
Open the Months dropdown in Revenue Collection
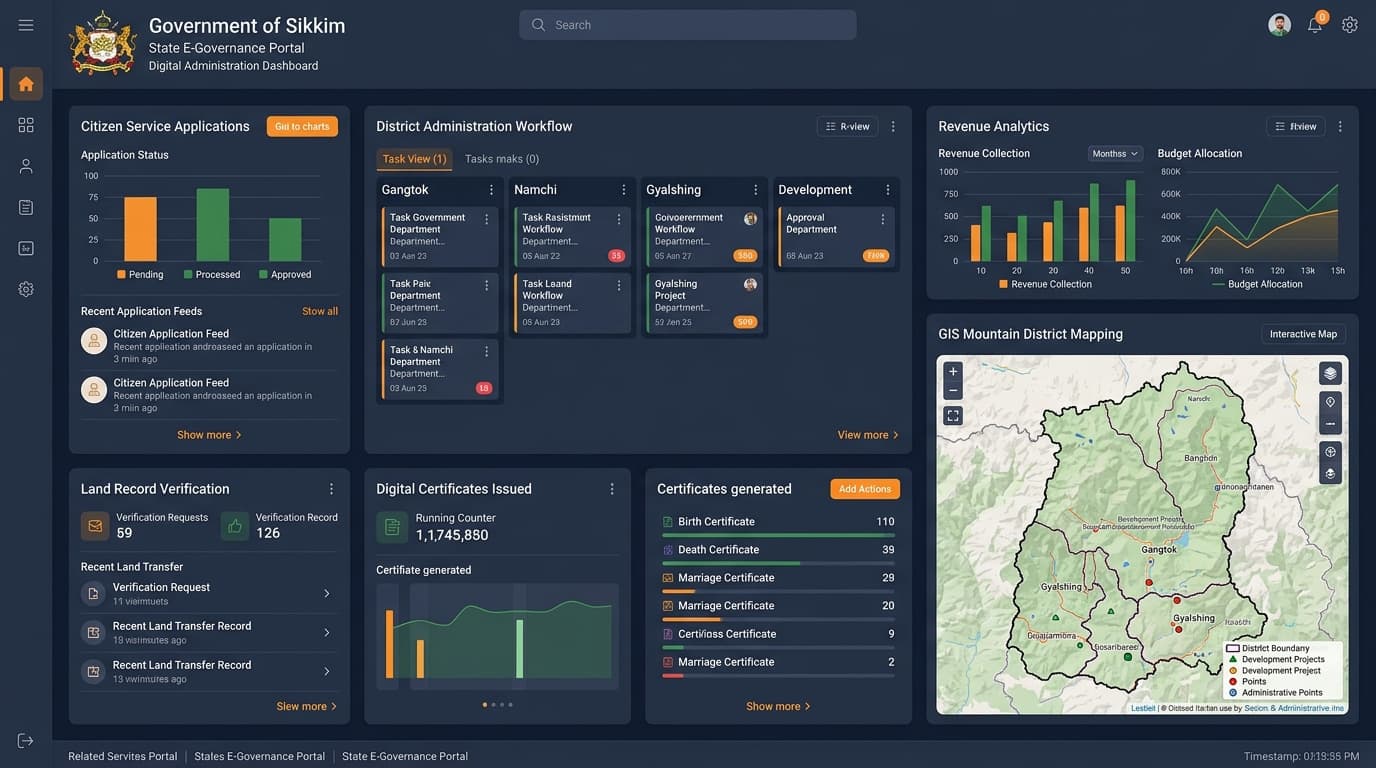[x=1115, y=154]
